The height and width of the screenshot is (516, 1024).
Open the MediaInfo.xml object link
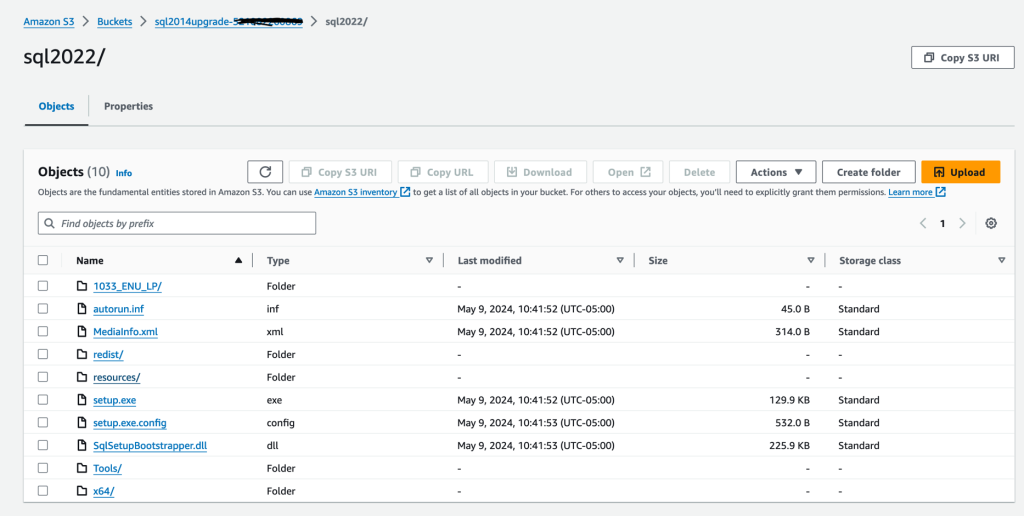click(125, 332)
